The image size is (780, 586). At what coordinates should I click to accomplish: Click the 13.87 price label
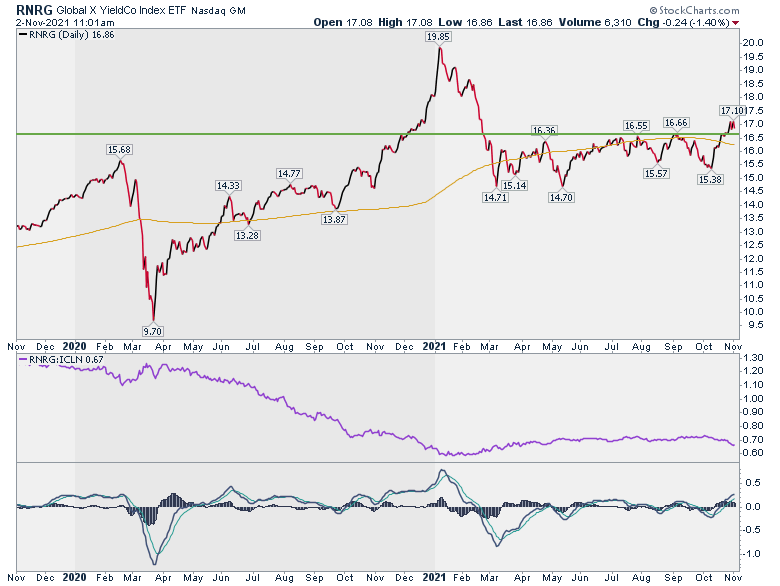334,219
